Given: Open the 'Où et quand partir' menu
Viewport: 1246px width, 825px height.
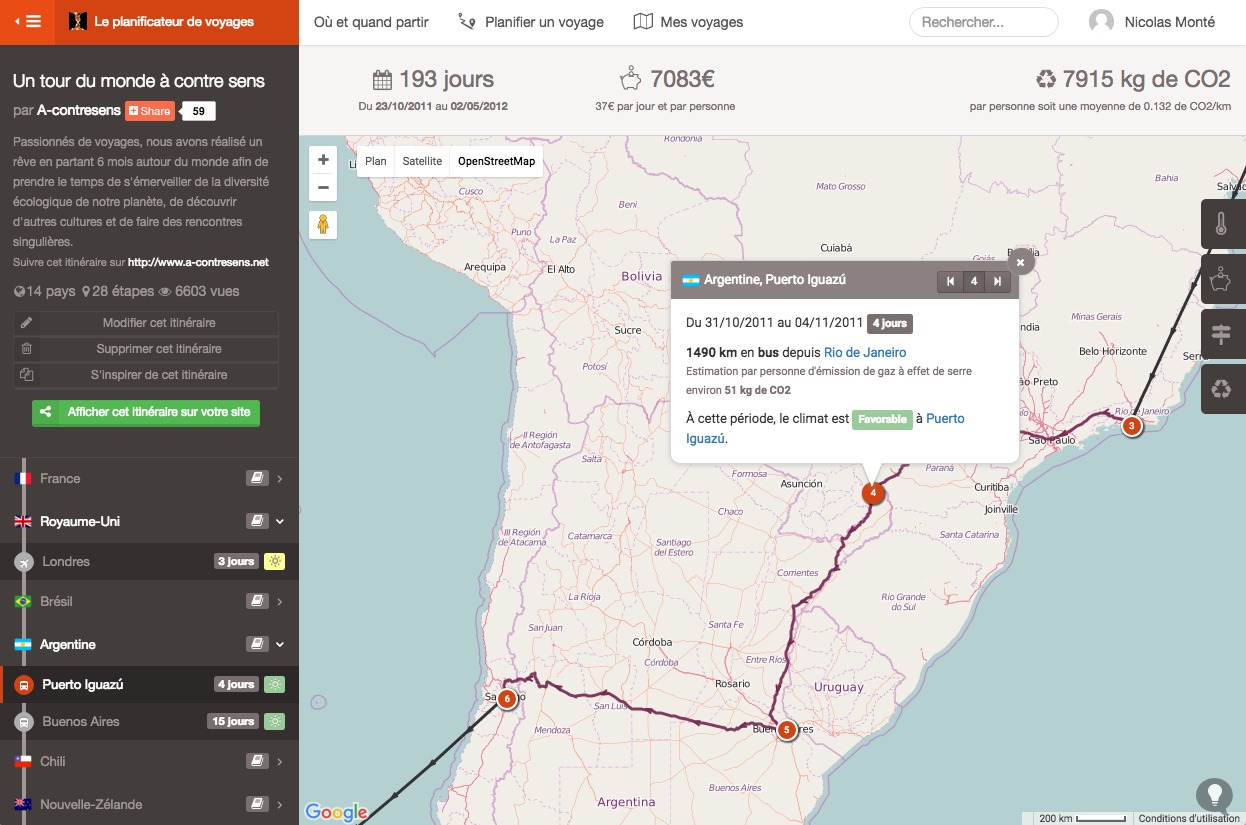Looking at the screenshot, I should pyautogui.click(x=371, y=22).
